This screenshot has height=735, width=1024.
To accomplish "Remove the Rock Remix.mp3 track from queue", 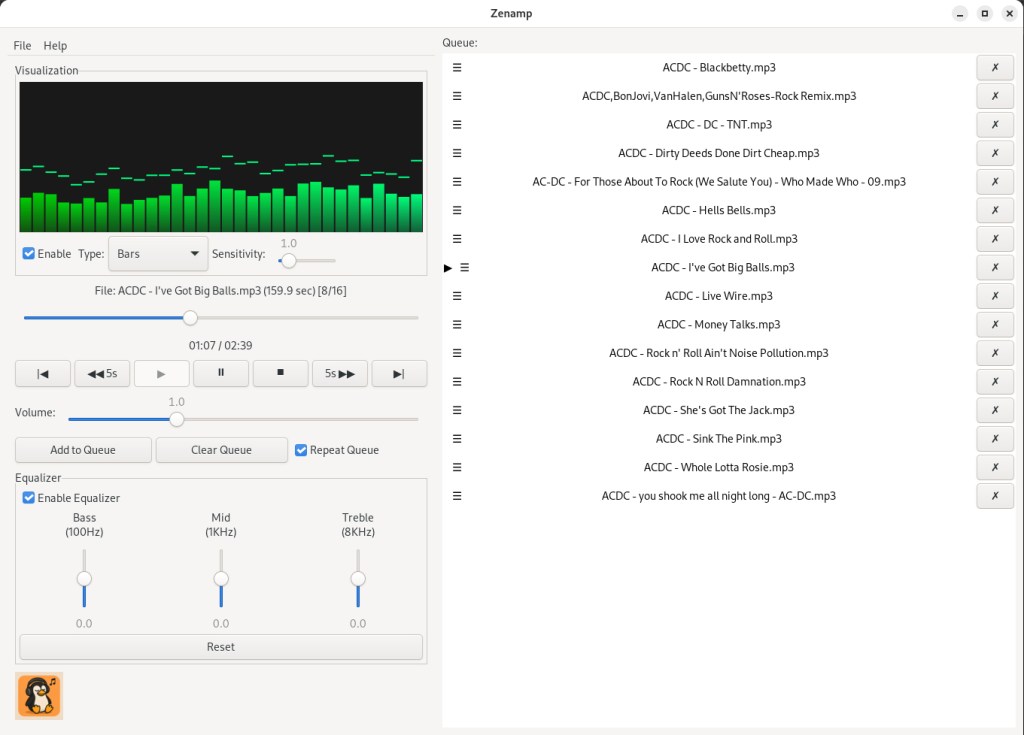I will (x=995, y=96).
